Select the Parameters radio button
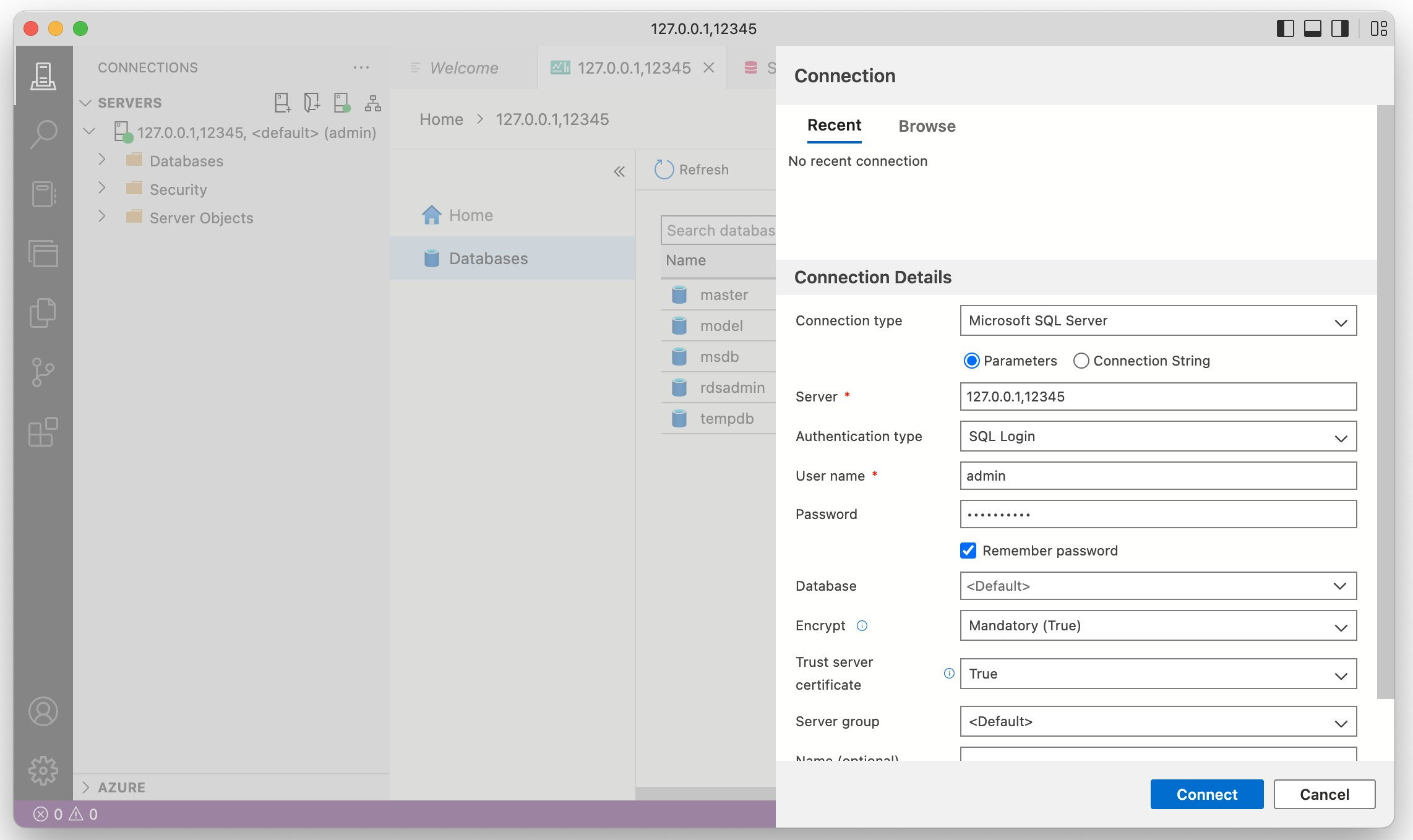Image resolution: width=1413 pixels, height=840 pixels. tap(971, 361)
